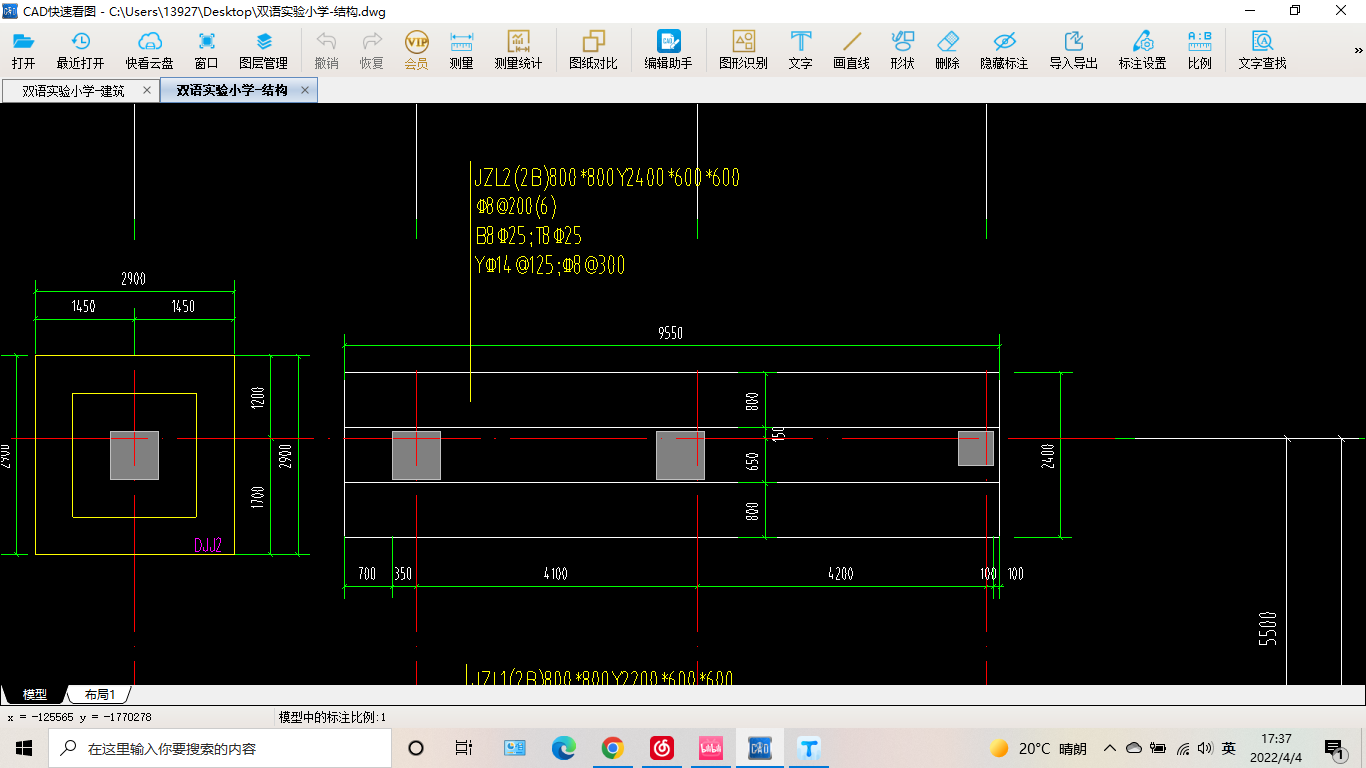Open the Windows Start menu
The height and width of the screenshot is (768, 1366).
point(24,748)
